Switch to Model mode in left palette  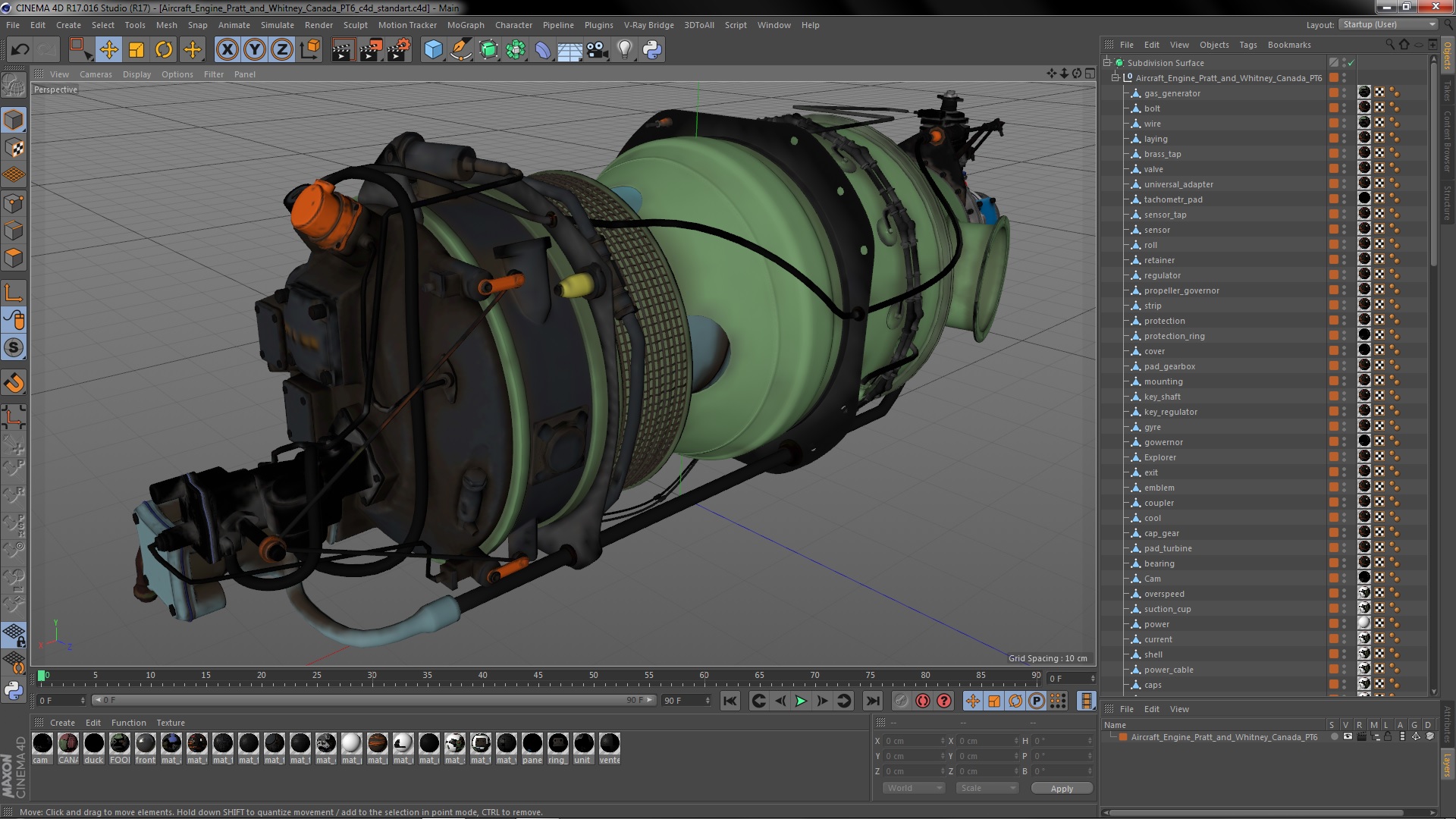coord(14,120)
